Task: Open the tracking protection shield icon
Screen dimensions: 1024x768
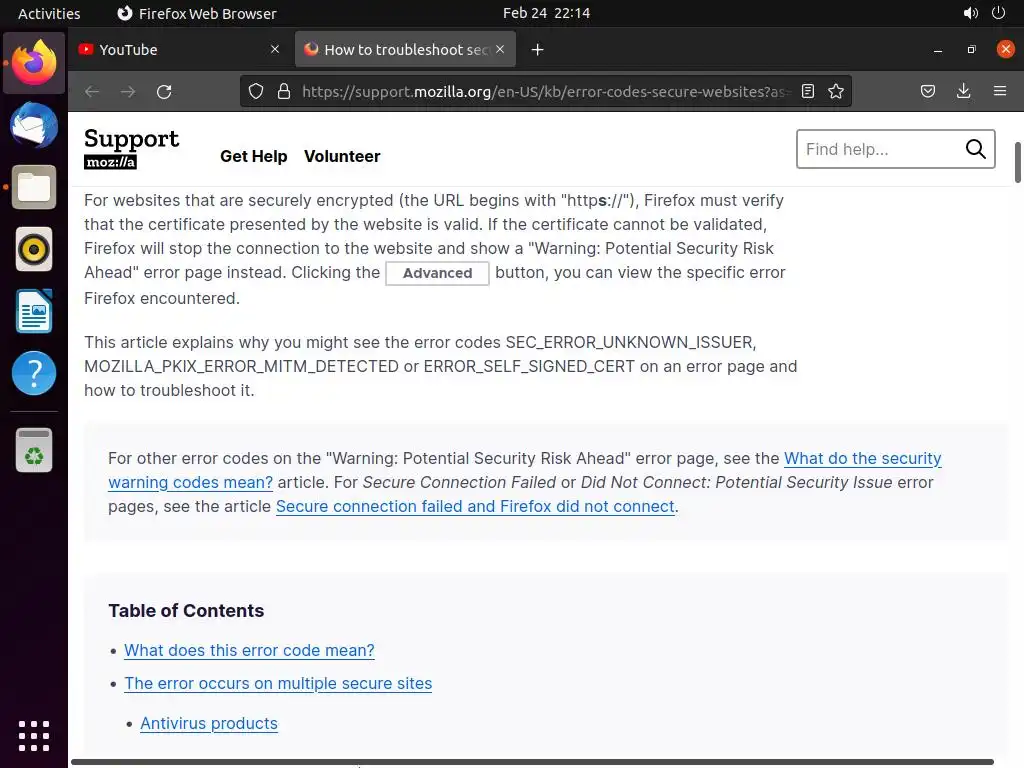Action: click(x=256, y=91)
